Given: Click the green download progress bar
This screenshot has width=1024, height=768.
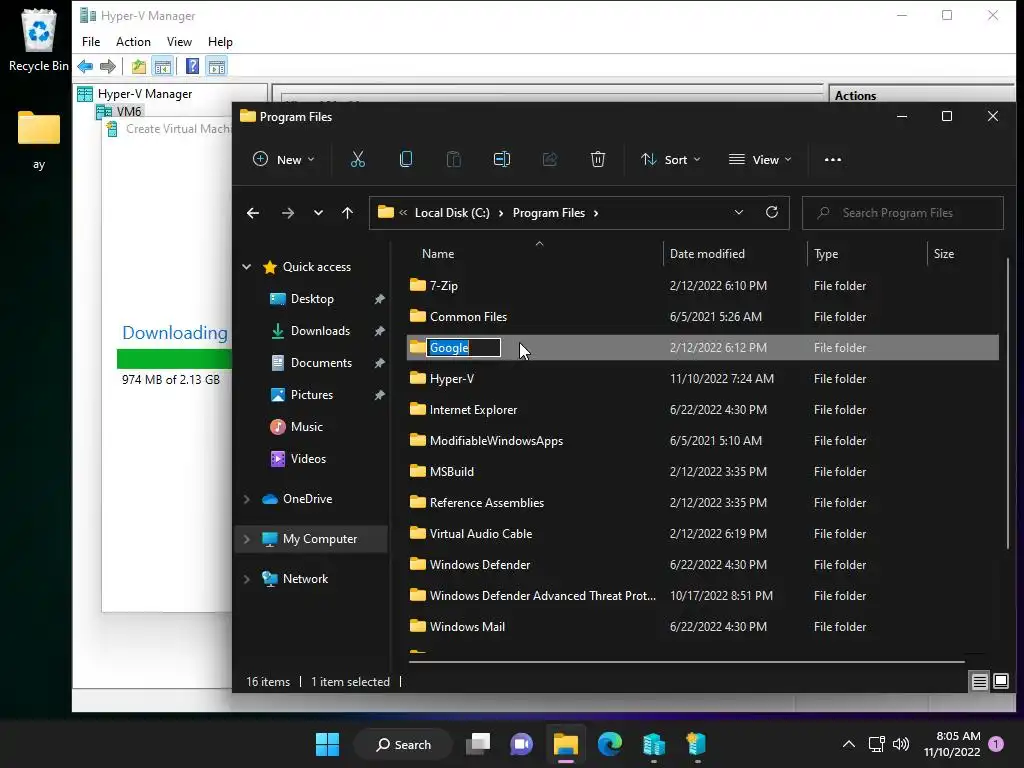Looking at the screenshot, I should click(x=174, y=359).
